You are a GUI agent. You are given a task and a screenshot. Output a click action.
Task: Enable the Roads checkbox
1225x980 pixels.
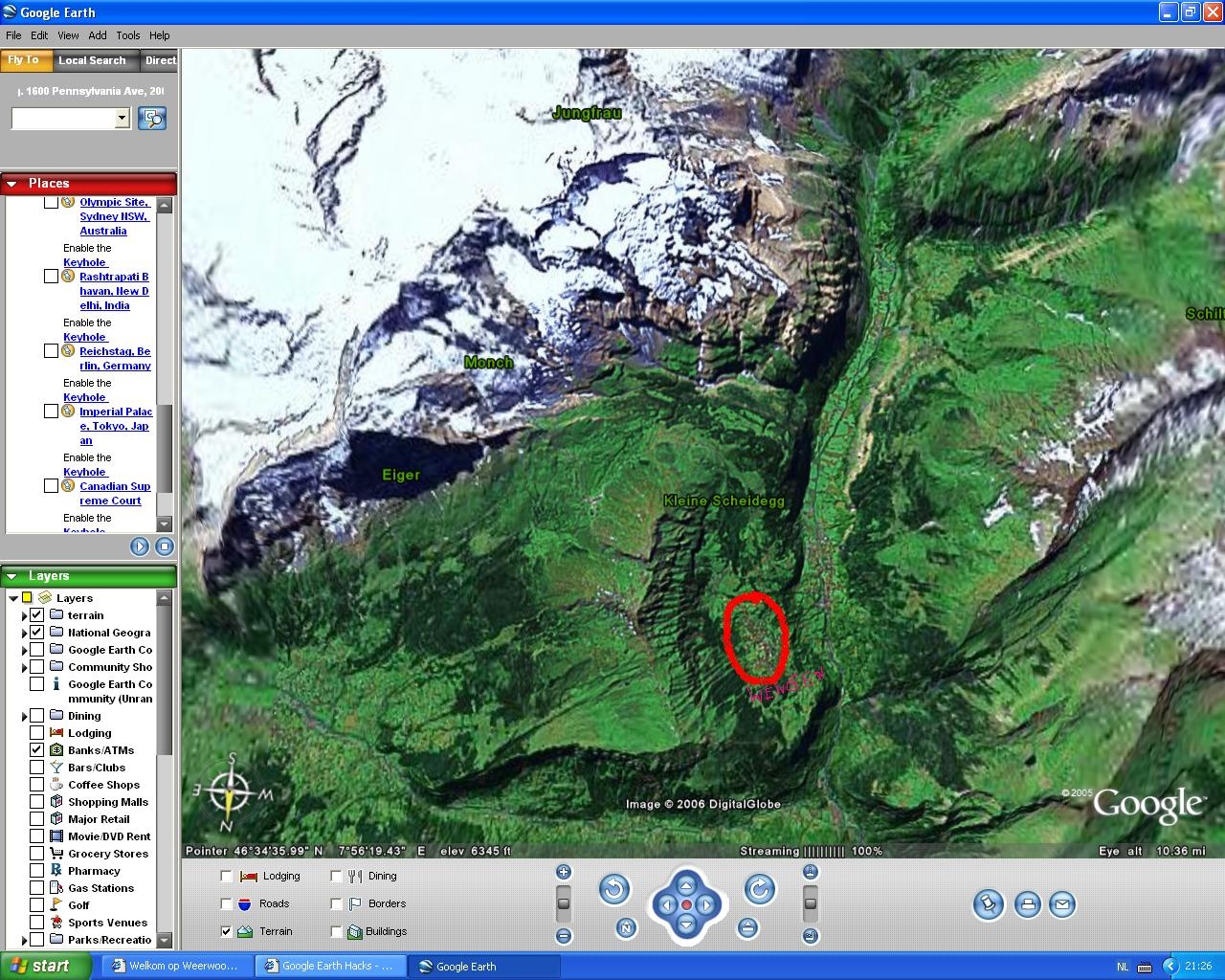click(227, 903)
